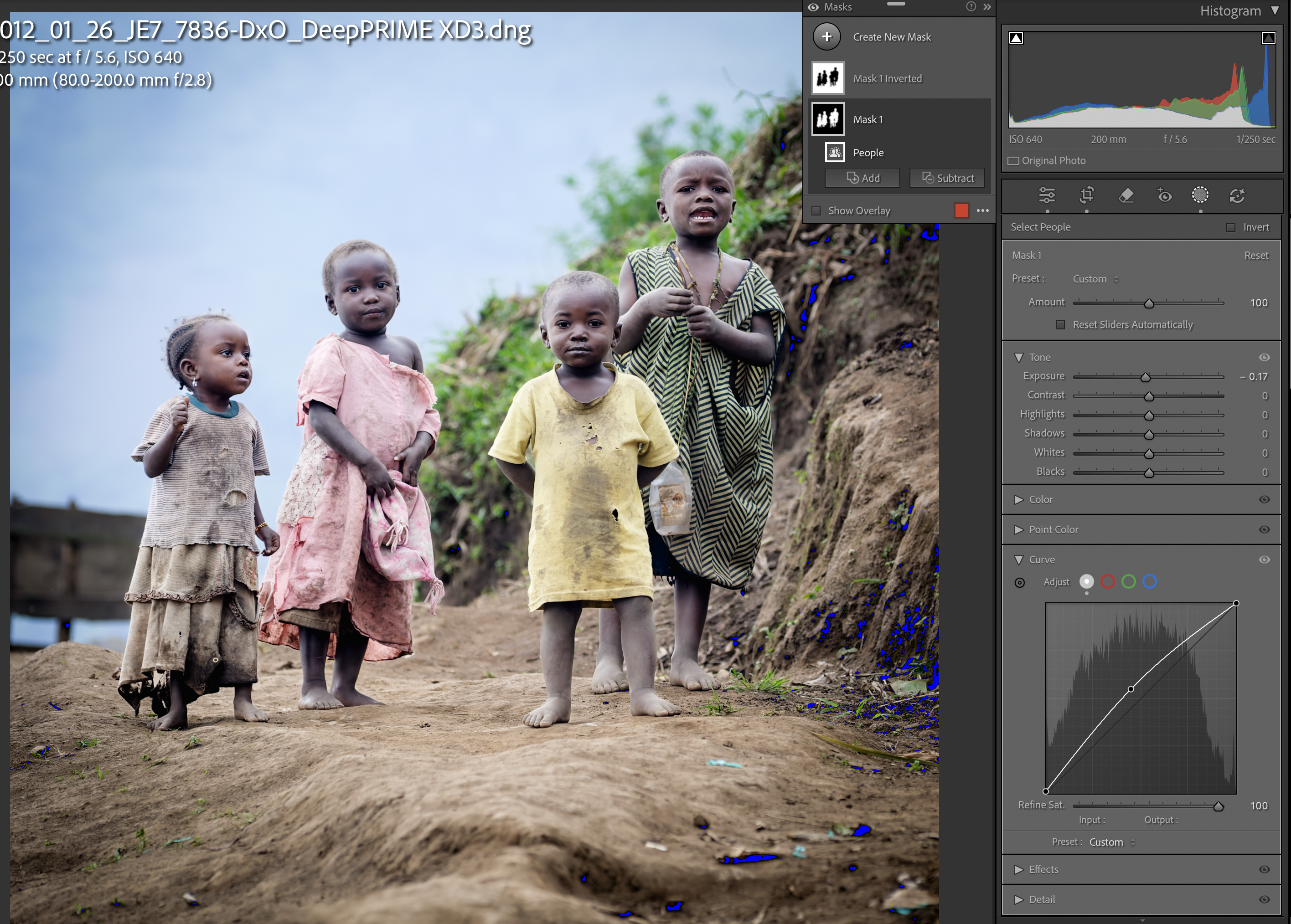This screenshot has height=924, width=1291.
Task: Open the mask Preset Custom dropdown
Action: (x=1095, y=279)
